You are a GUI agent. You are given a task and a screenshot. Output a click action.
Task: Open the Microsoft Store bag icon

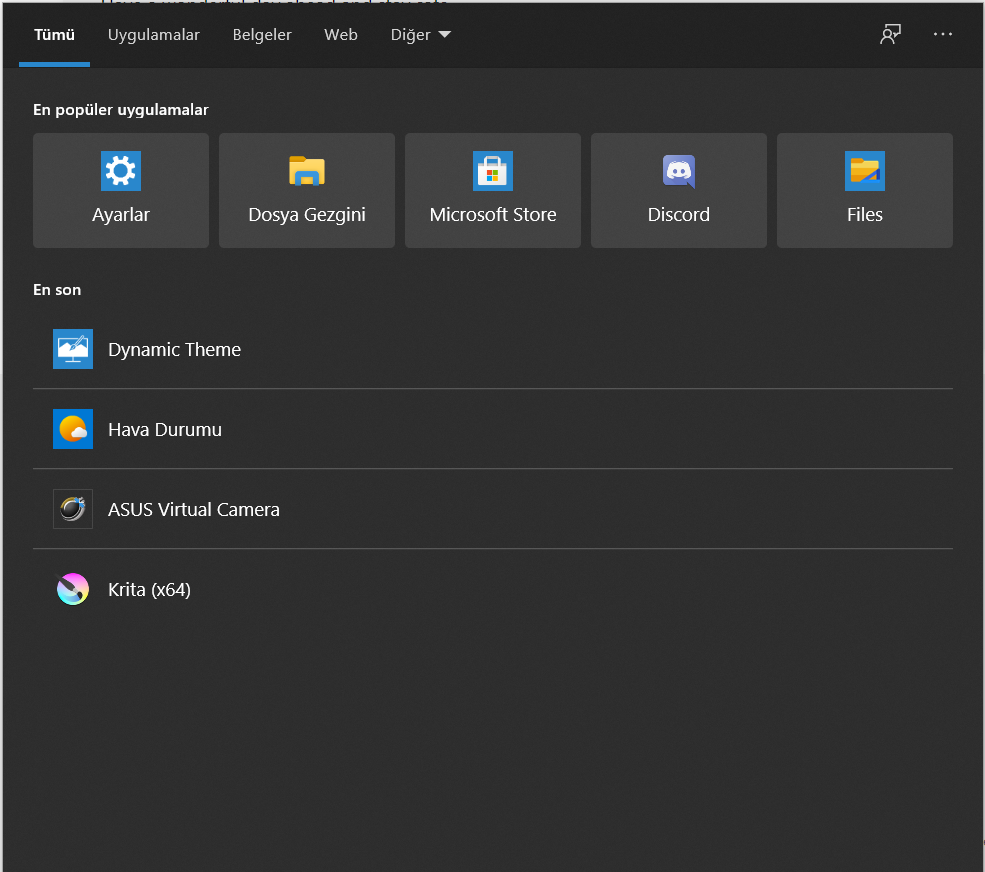coord(492,171)
